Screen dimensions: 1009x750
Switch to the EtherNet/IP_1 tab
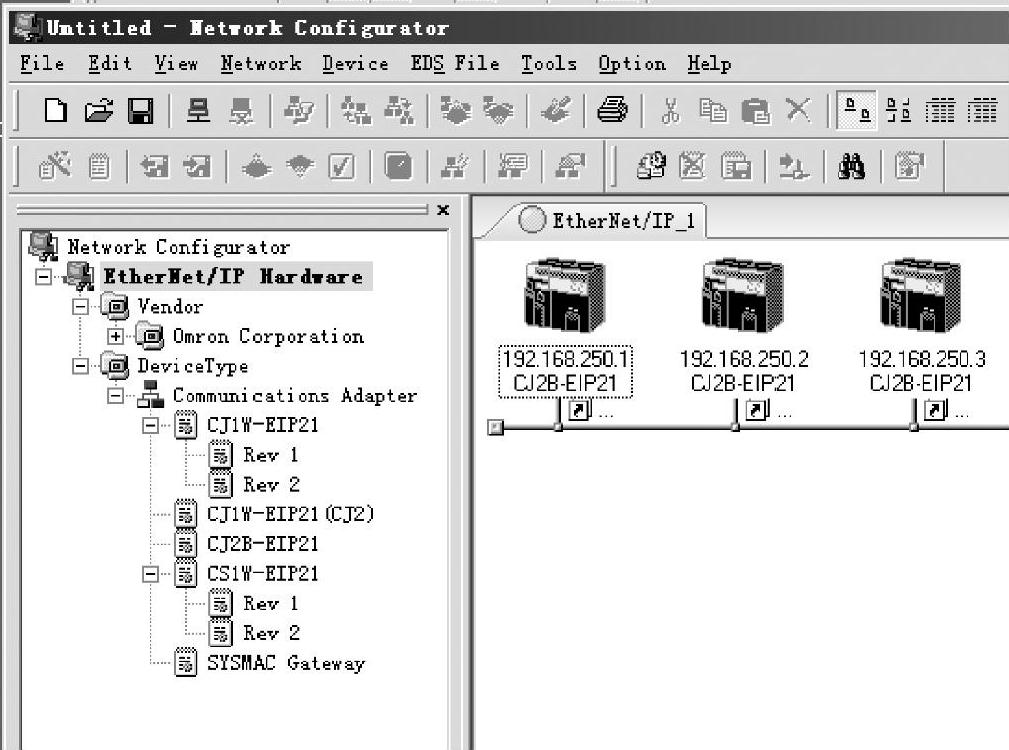(x=605, y=221)
